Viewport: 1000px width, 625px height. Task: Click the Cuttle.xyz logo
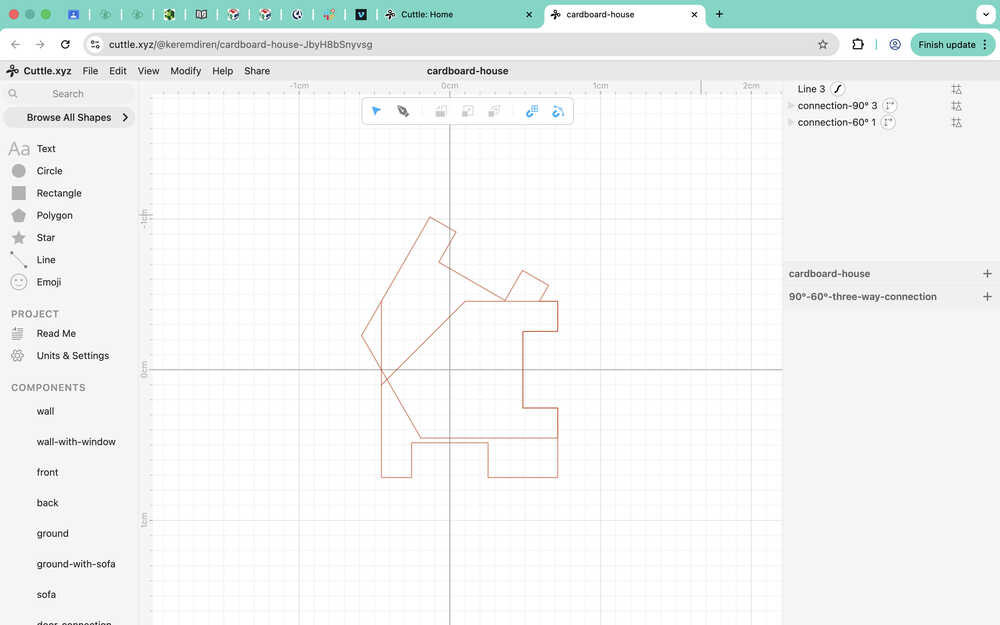click(x=39, y=71)
